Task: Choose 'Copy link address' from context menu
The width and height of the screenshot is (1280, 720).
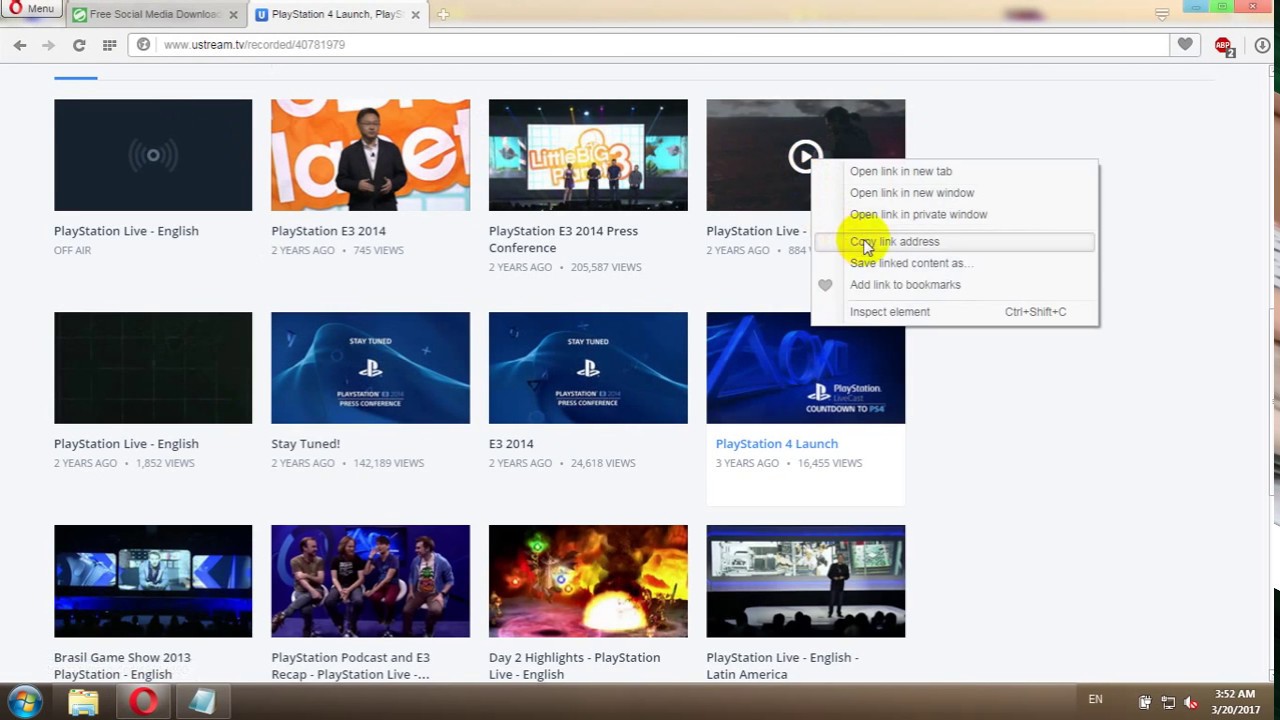Action: pyautogui.click(x=894, y=241)
